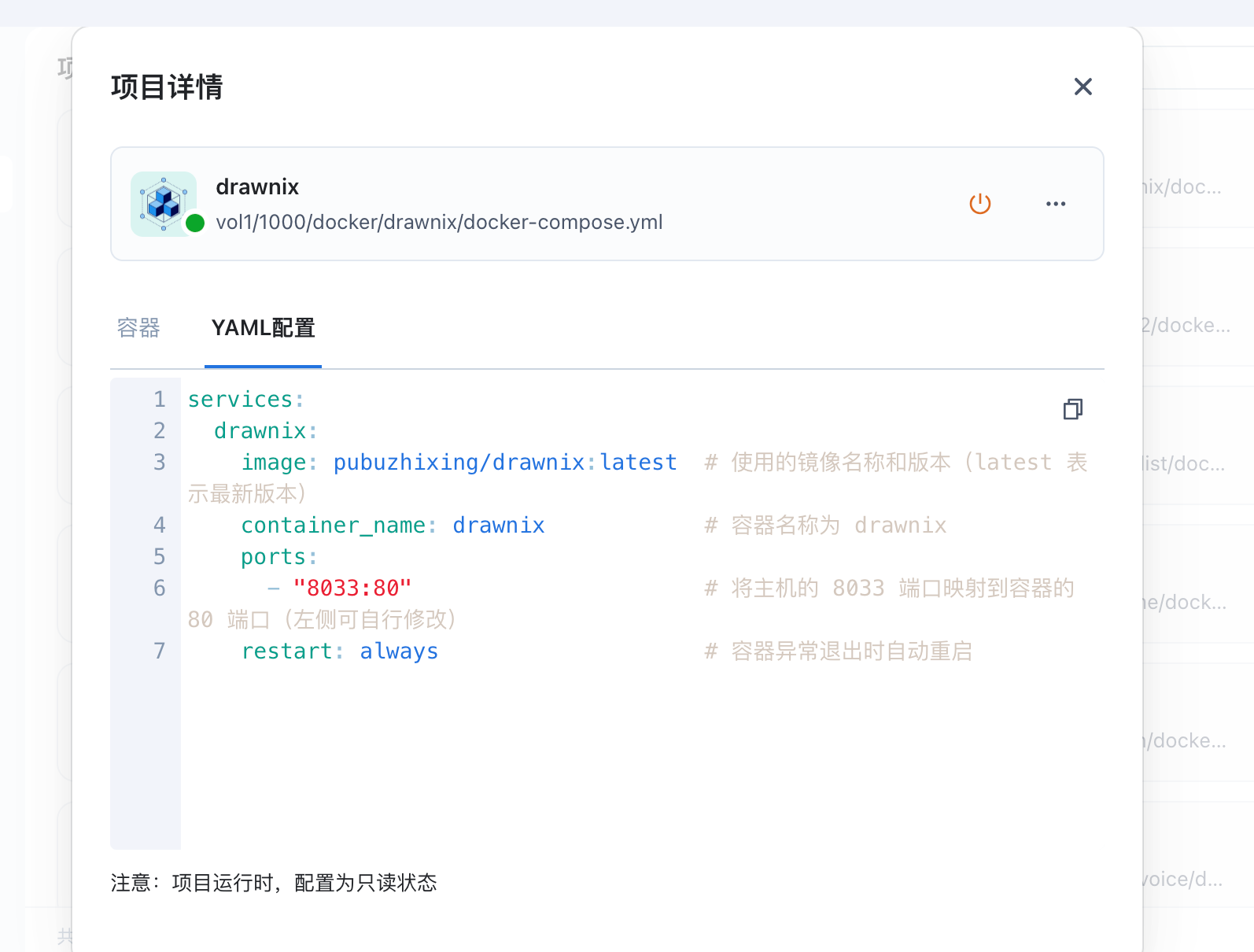Click line number 3 in the gutter

[x=160, y=463]
